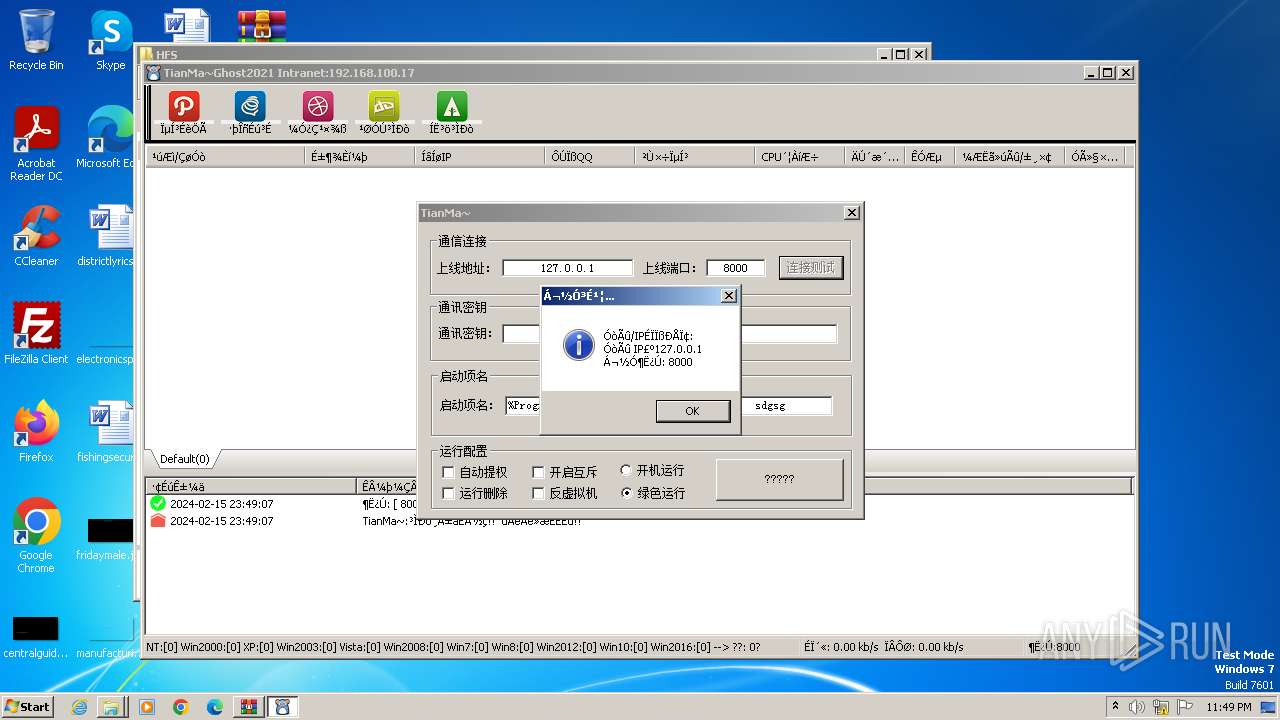Open FileZilla Client desktop icon

point(36,333)
